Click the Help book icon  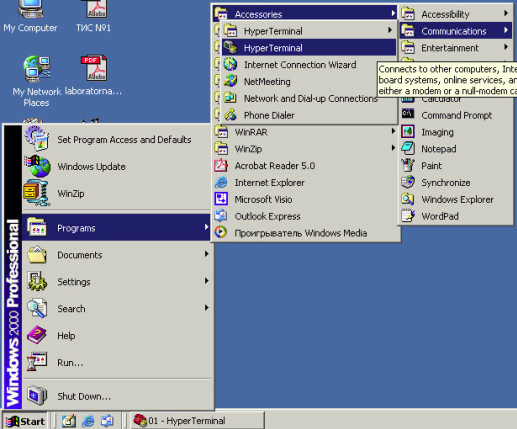(x=37, y=335)
